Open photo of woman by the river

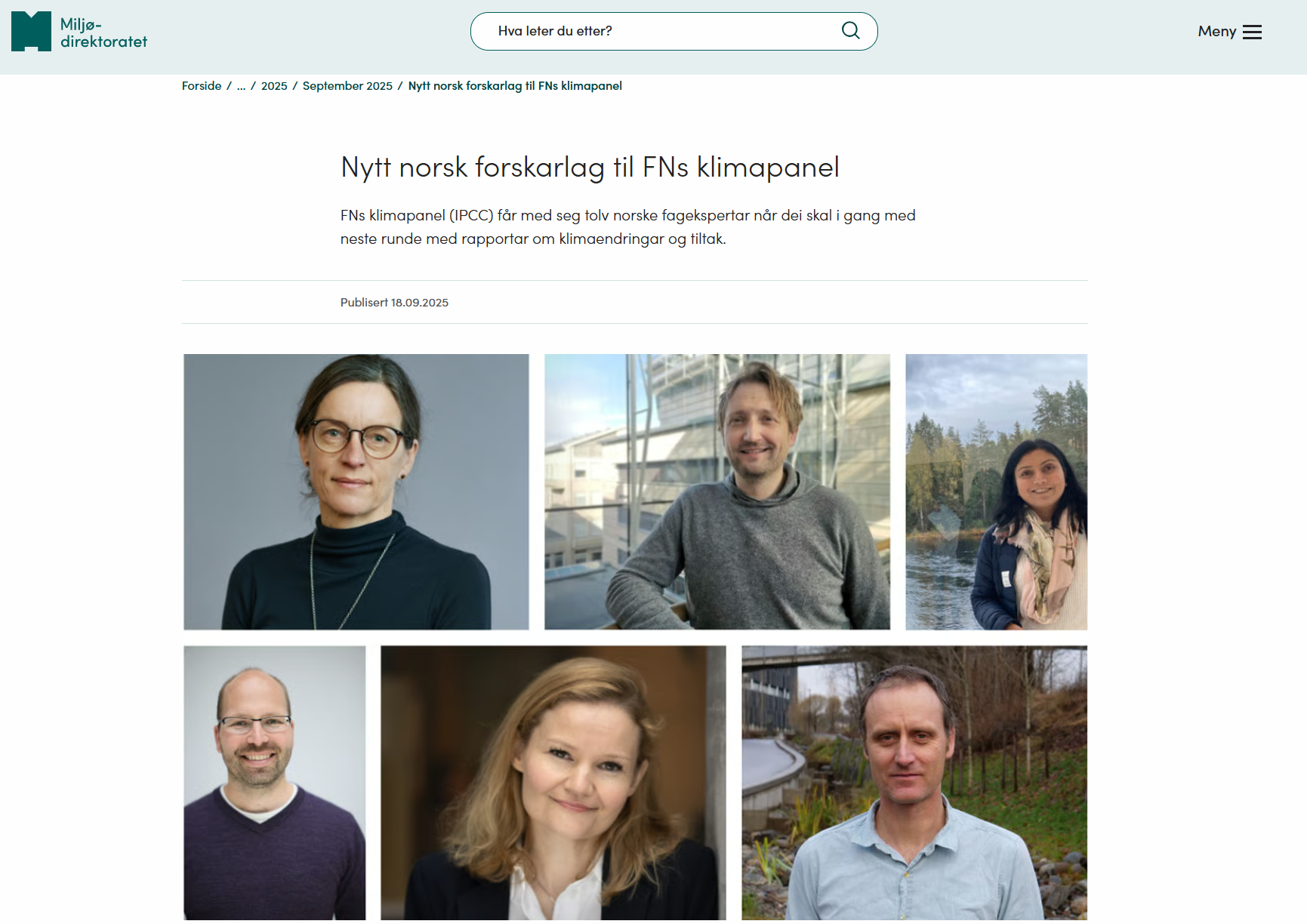[x=997, y=491]
